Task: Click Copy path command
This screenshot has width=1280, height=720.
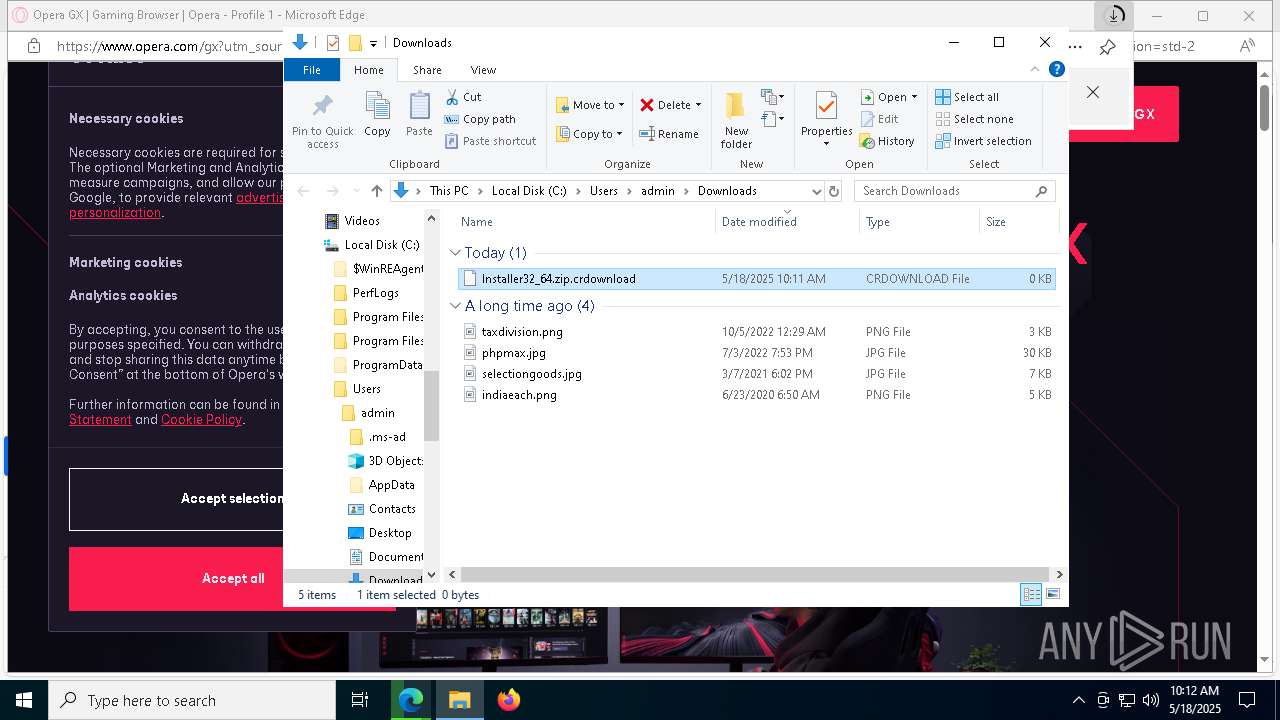Action: (x=480, y=119)
